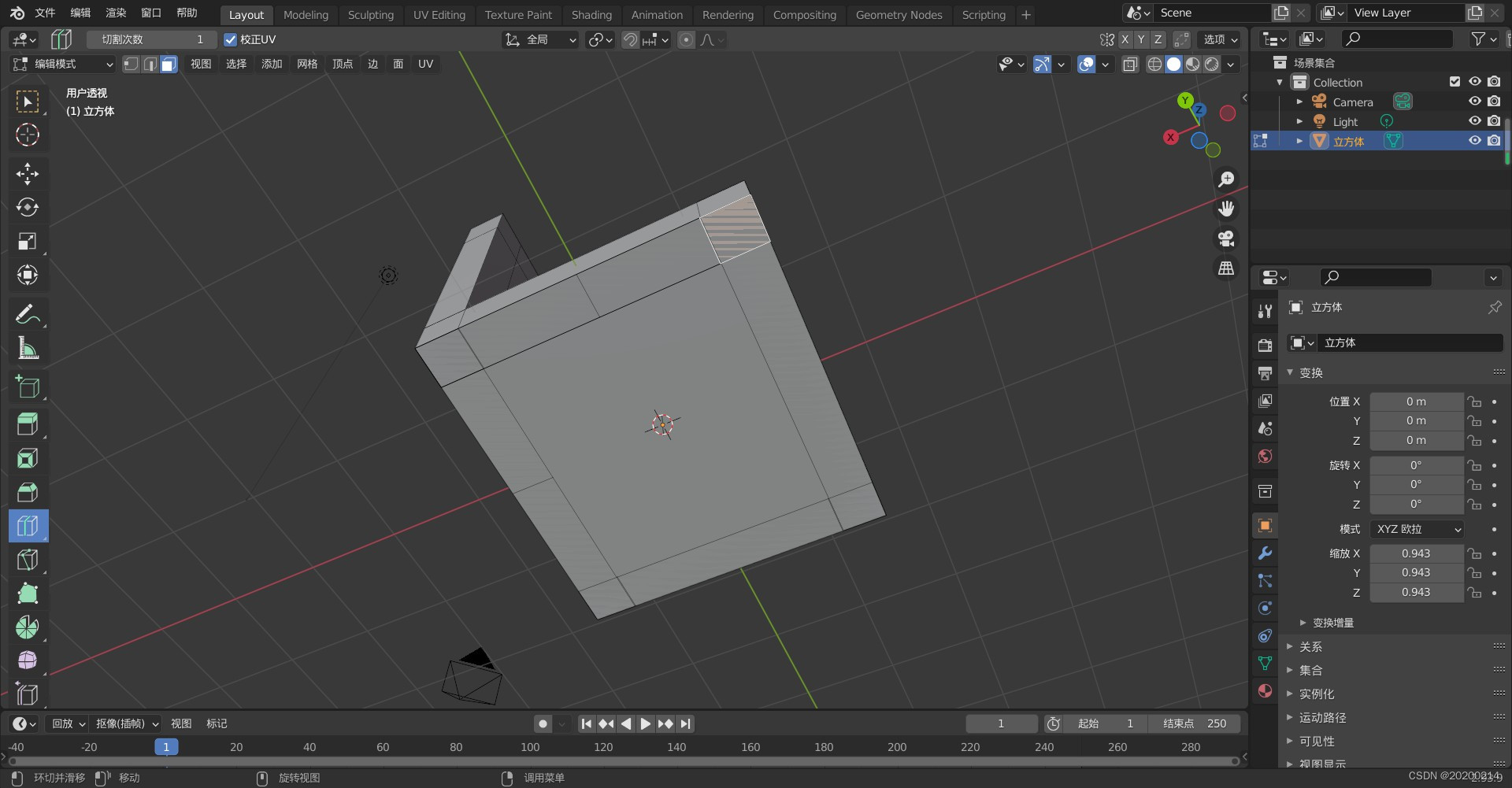Hide Camera in viewport via eye icon
The height and width of the screenshot is (788, 1512).
(1475, 101)
